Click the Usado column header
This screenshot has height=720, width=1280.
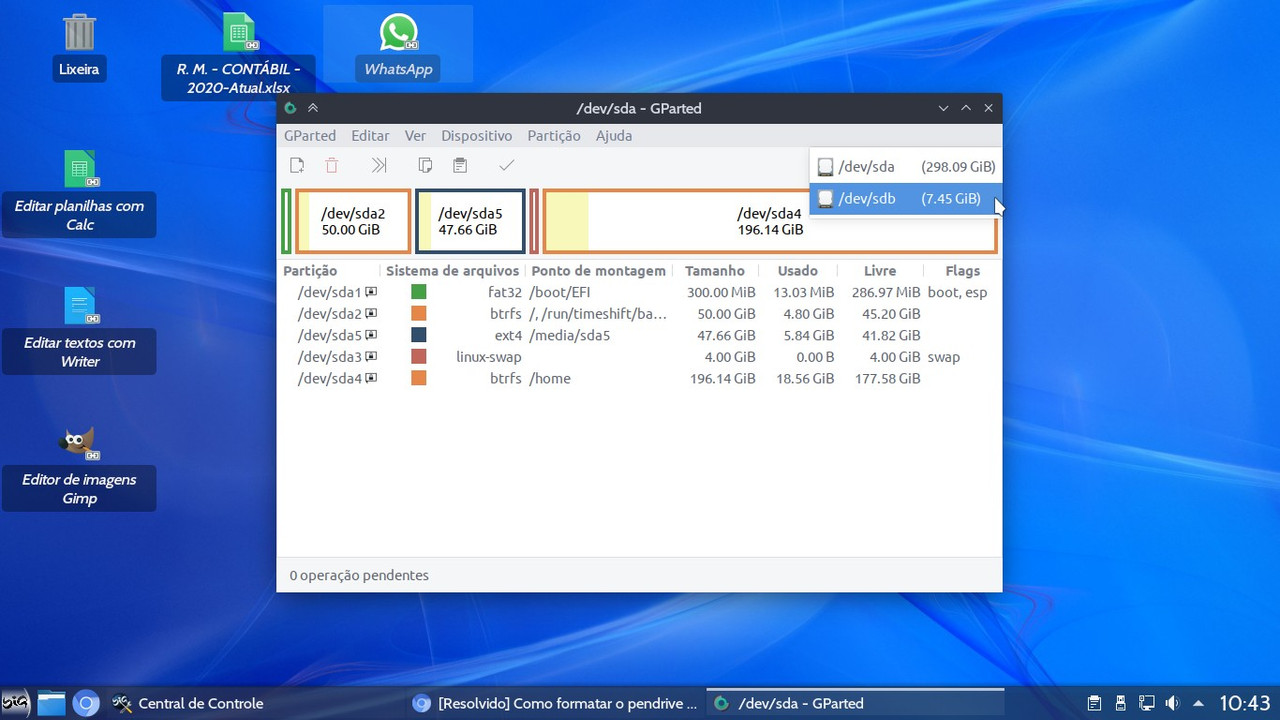pyautogui.click(x=798, y=271)
